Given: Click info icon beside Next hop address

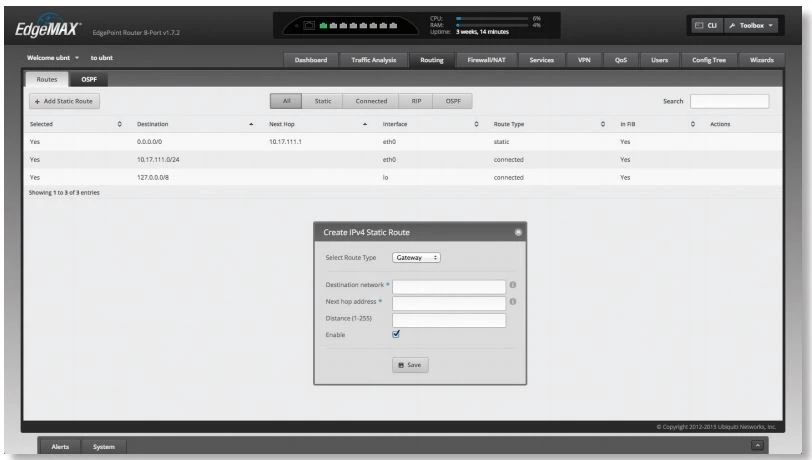Looking at the screenshot, I should (513, 302).
